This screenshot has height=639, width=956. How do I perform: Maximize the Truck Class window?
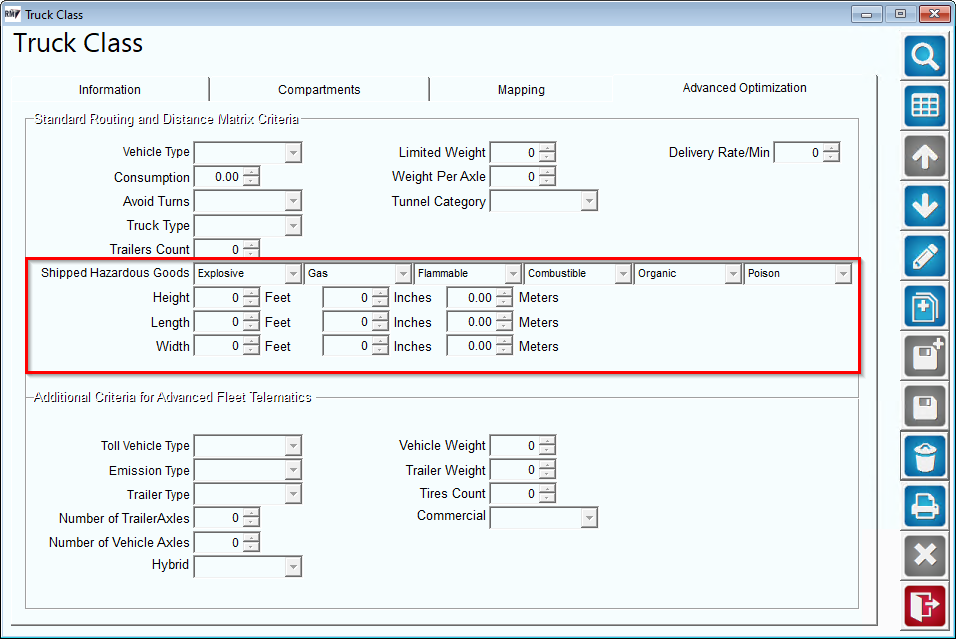(901, 14)
